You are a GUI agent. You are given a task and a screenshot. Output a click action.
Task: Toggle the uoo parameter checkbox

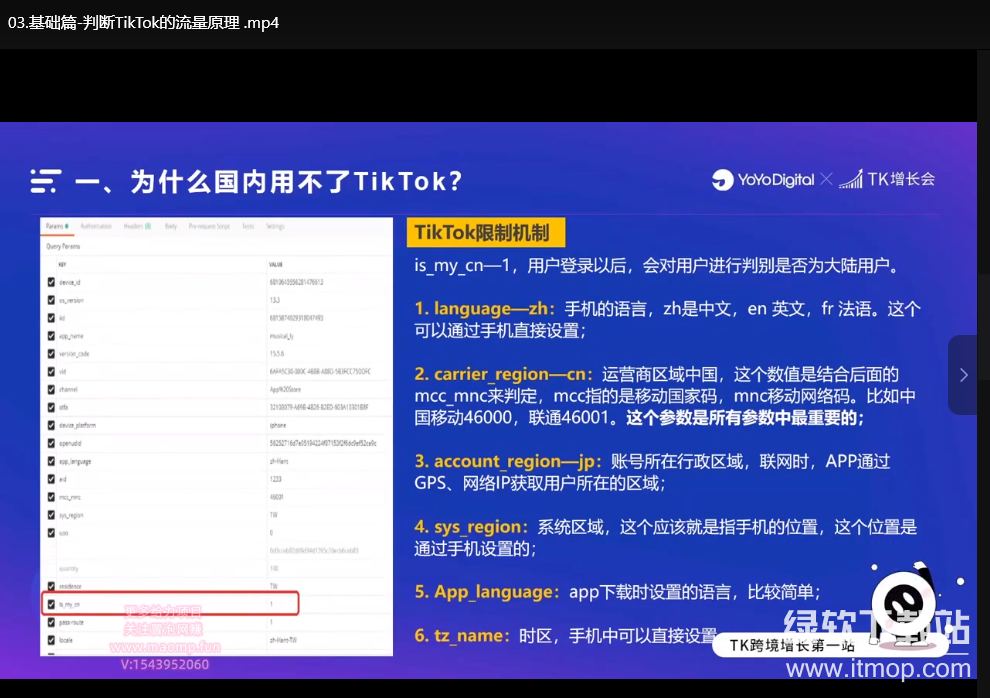coord(51,533)
